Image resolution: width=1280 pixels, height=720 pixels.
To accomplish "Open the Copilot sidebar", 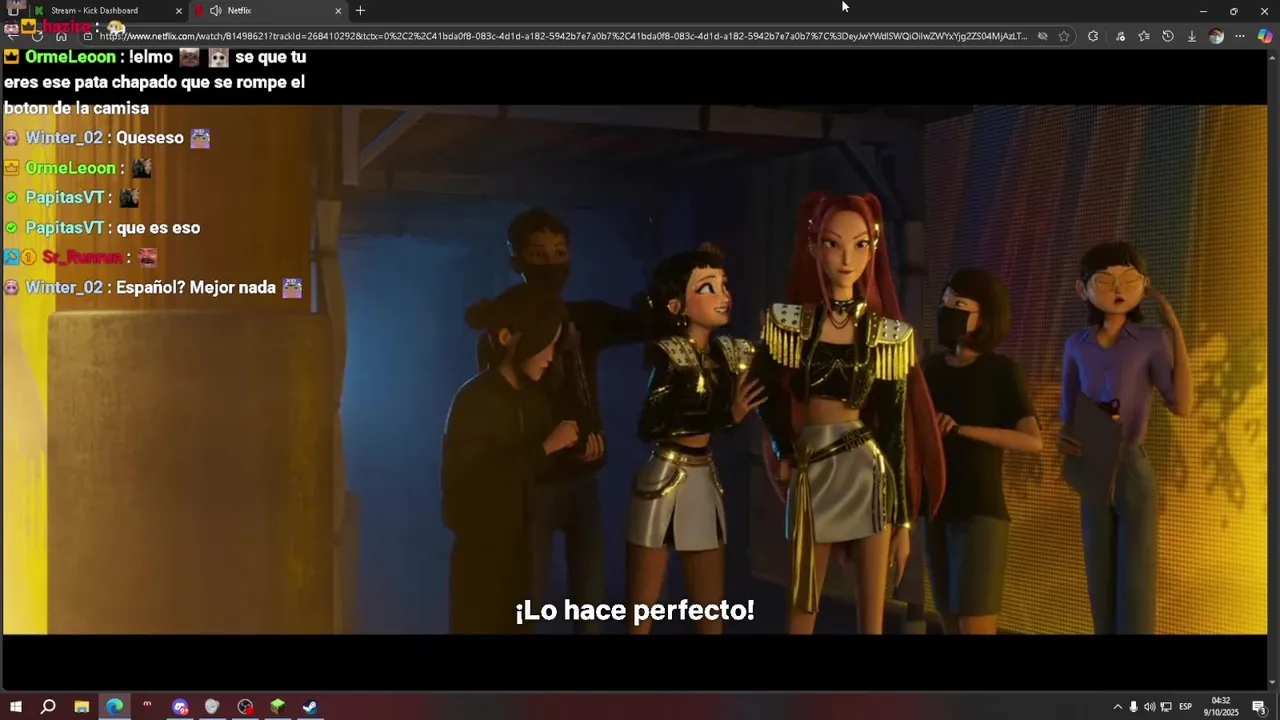I will coord(1265,36).
